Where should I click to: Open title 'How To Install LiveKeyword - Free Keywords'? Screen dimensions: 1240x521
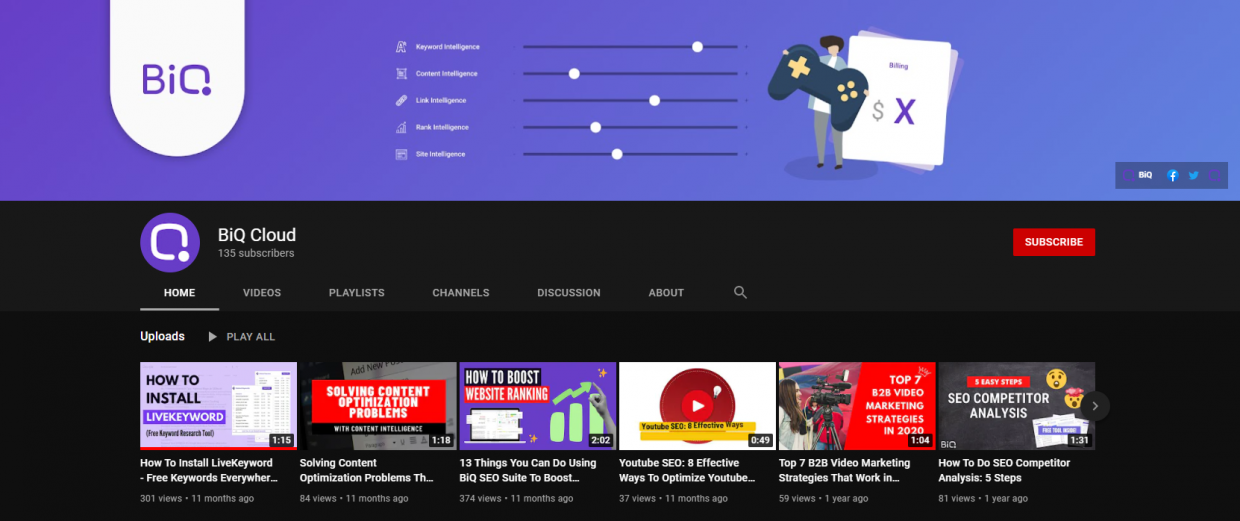point(208,471)
